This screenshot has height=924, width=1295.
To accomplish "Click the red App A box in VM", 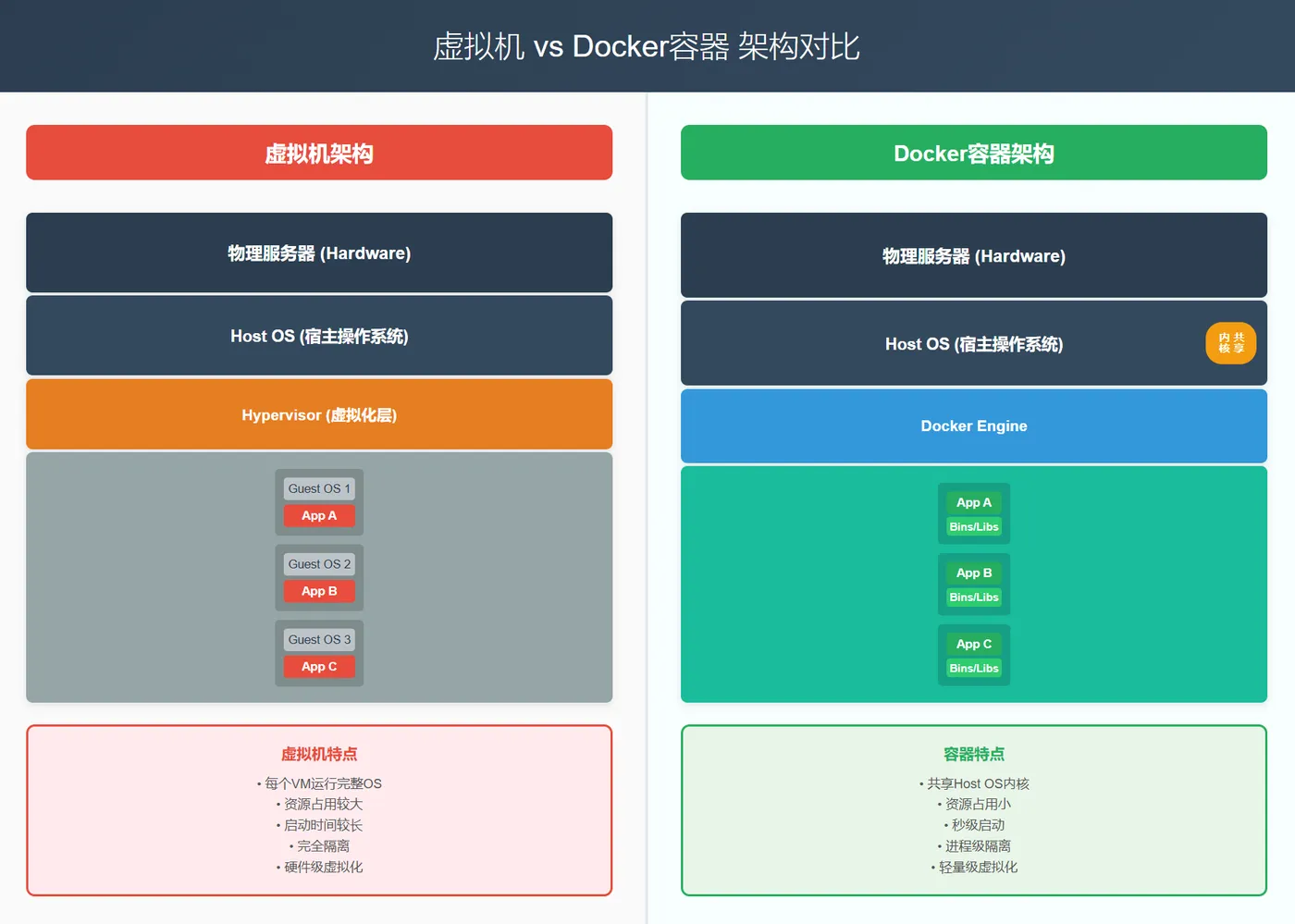I will click(319, 515).
